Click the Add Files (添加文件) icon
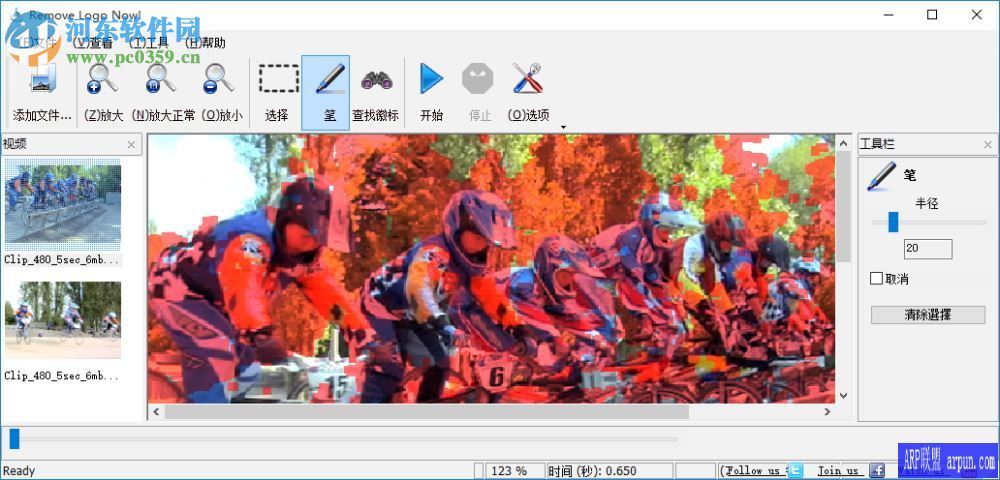Viewport: 1000px width, 480px height. click(42, 81)
